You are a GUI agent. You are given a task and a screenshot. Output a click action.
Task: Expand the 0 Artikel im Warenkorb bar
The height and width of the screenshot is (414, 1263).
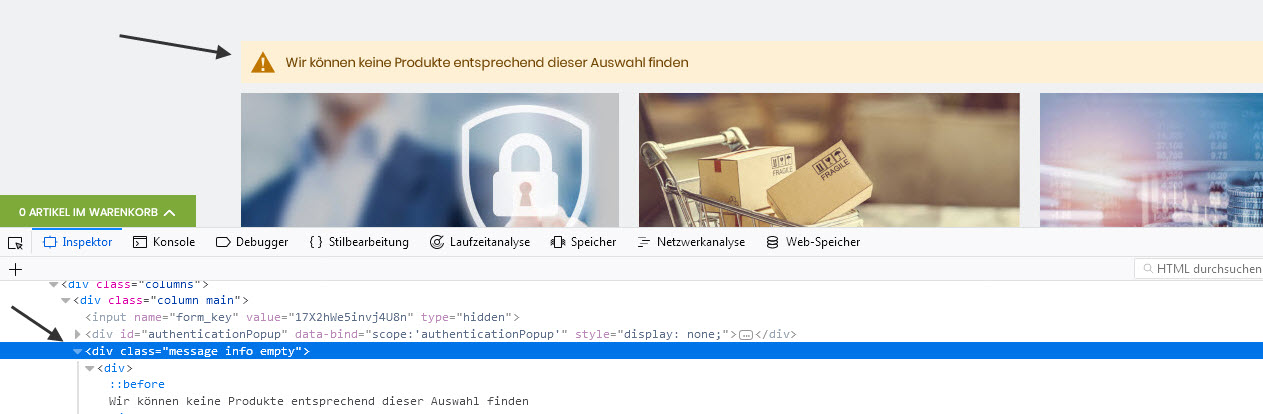(98, 212)
